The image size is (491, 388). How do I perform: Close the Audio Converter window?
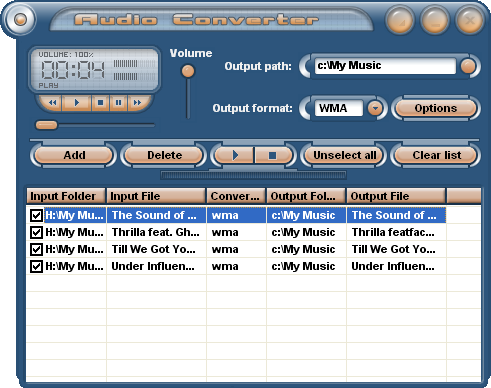coord(470,20)
